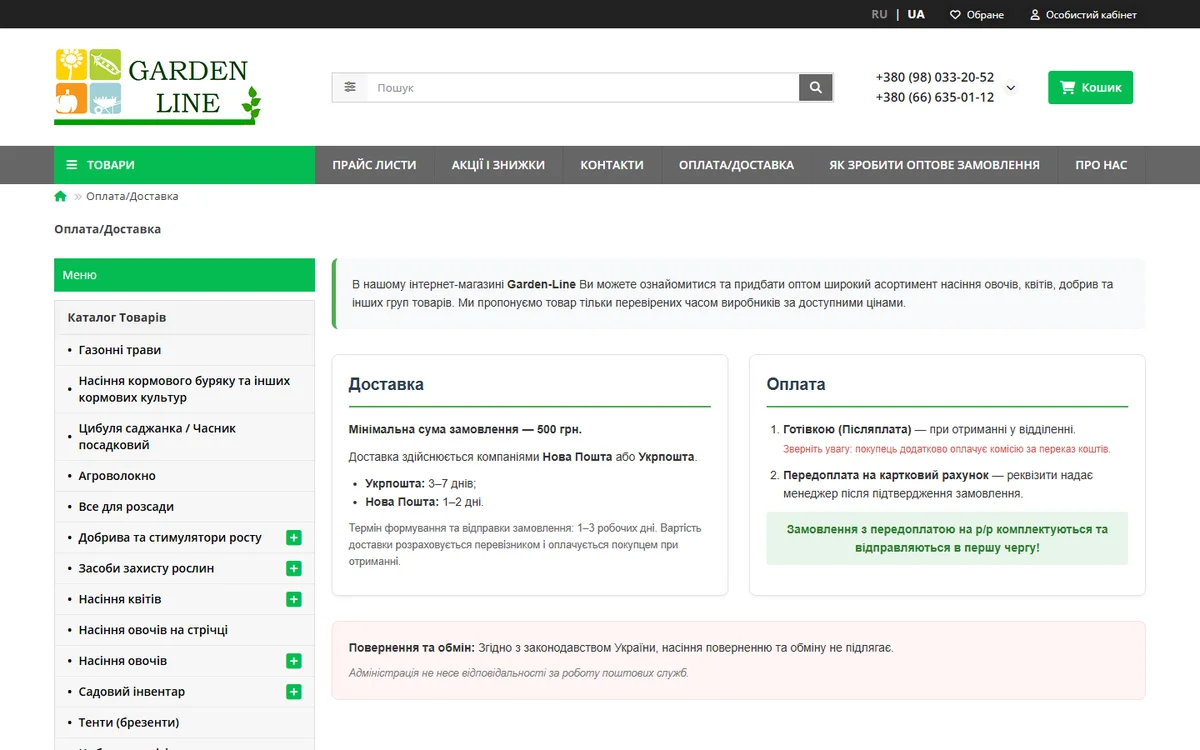Viewport: 1200px width, 750px height.
Task: Open Газонні трави category
Action: pos(120,350)
